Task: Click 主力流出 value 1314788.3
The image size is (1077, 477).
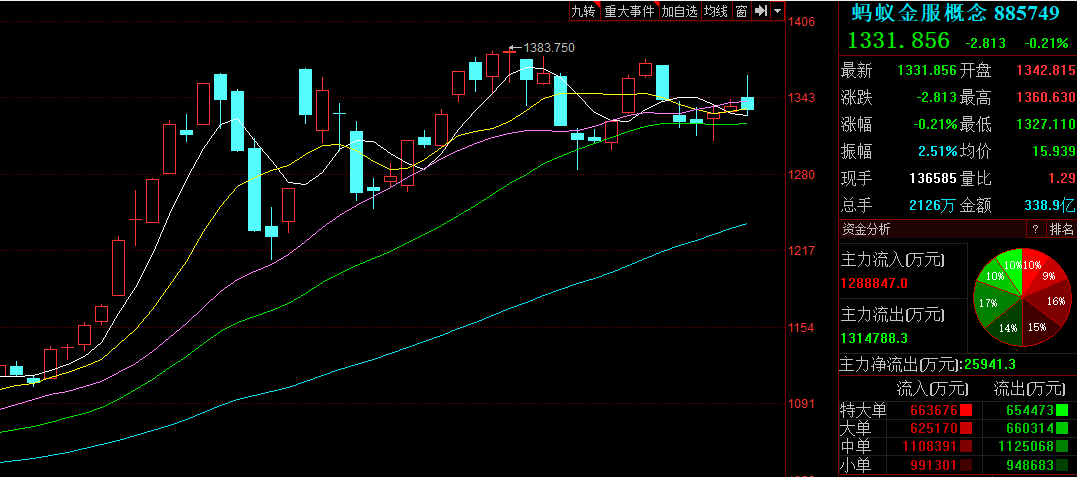Action: pyautogui.click(x=874, y=337)
